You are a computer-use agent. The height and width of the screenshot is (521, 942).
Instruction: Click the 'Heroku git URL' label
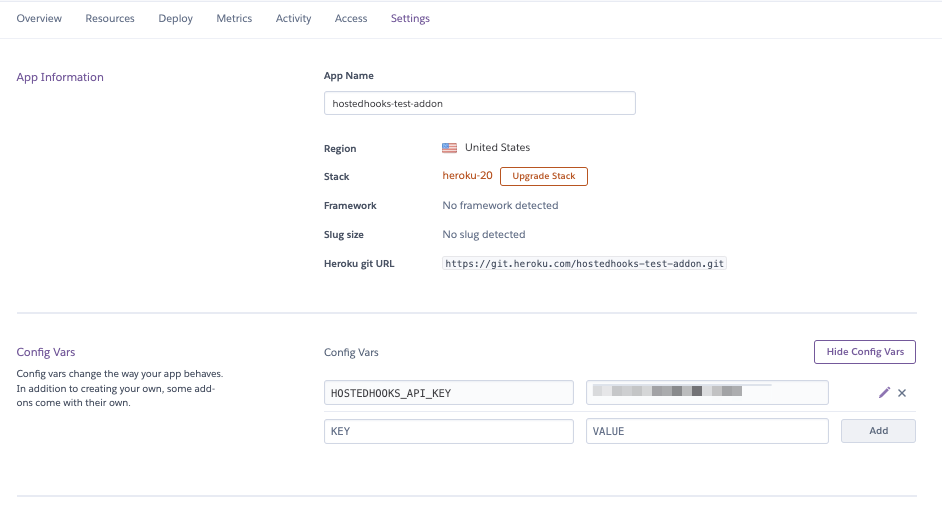coord(359,264)
